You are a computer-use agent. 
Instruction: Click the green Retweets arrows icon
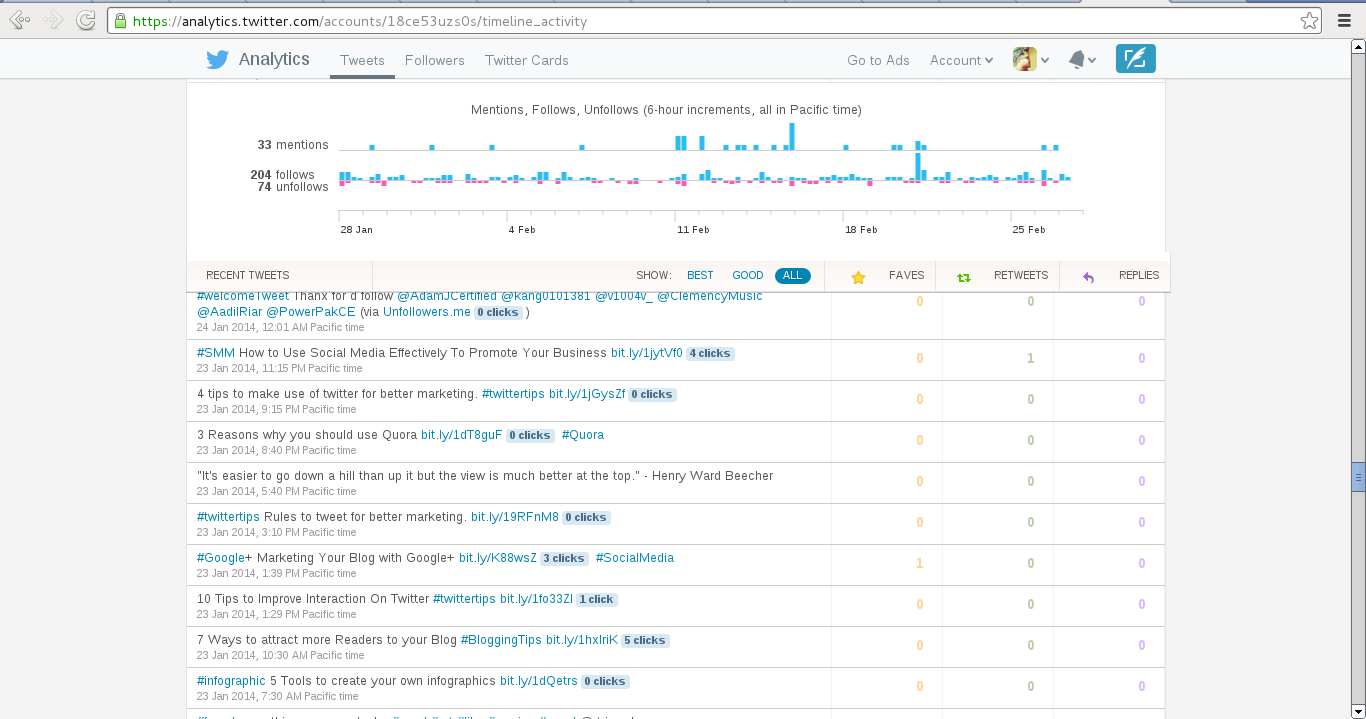pyautogui.click(x=964, y=277)
